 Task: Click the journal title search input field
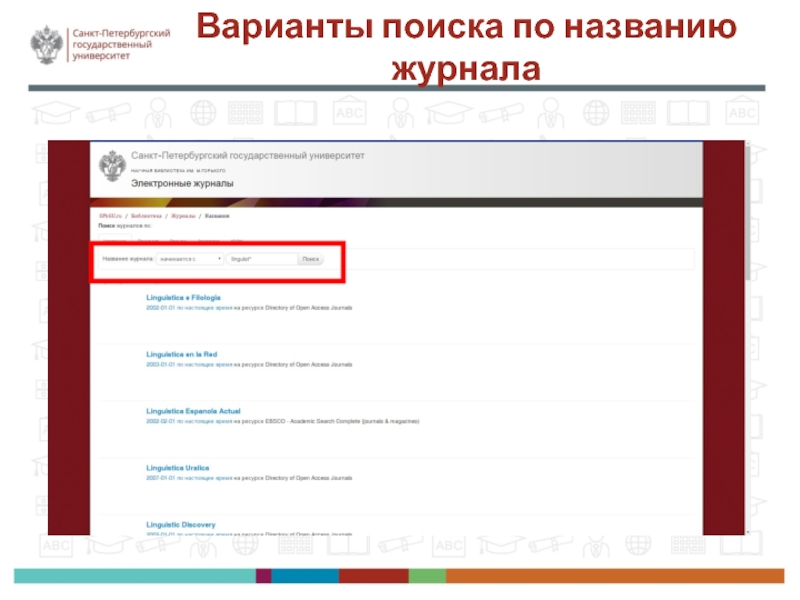coord(262,259)
